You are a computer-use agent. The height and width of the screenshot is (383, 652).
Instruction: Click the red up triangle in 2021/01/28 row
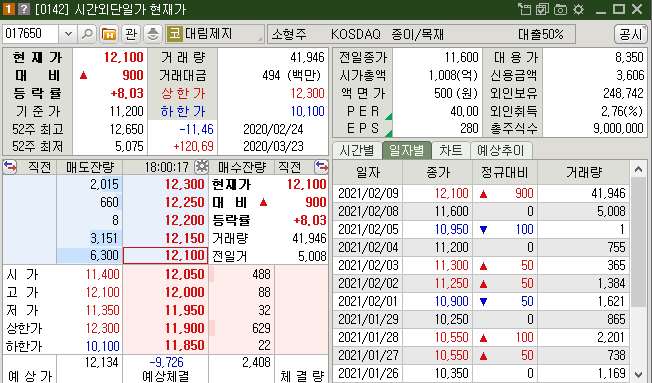point(483,338)
